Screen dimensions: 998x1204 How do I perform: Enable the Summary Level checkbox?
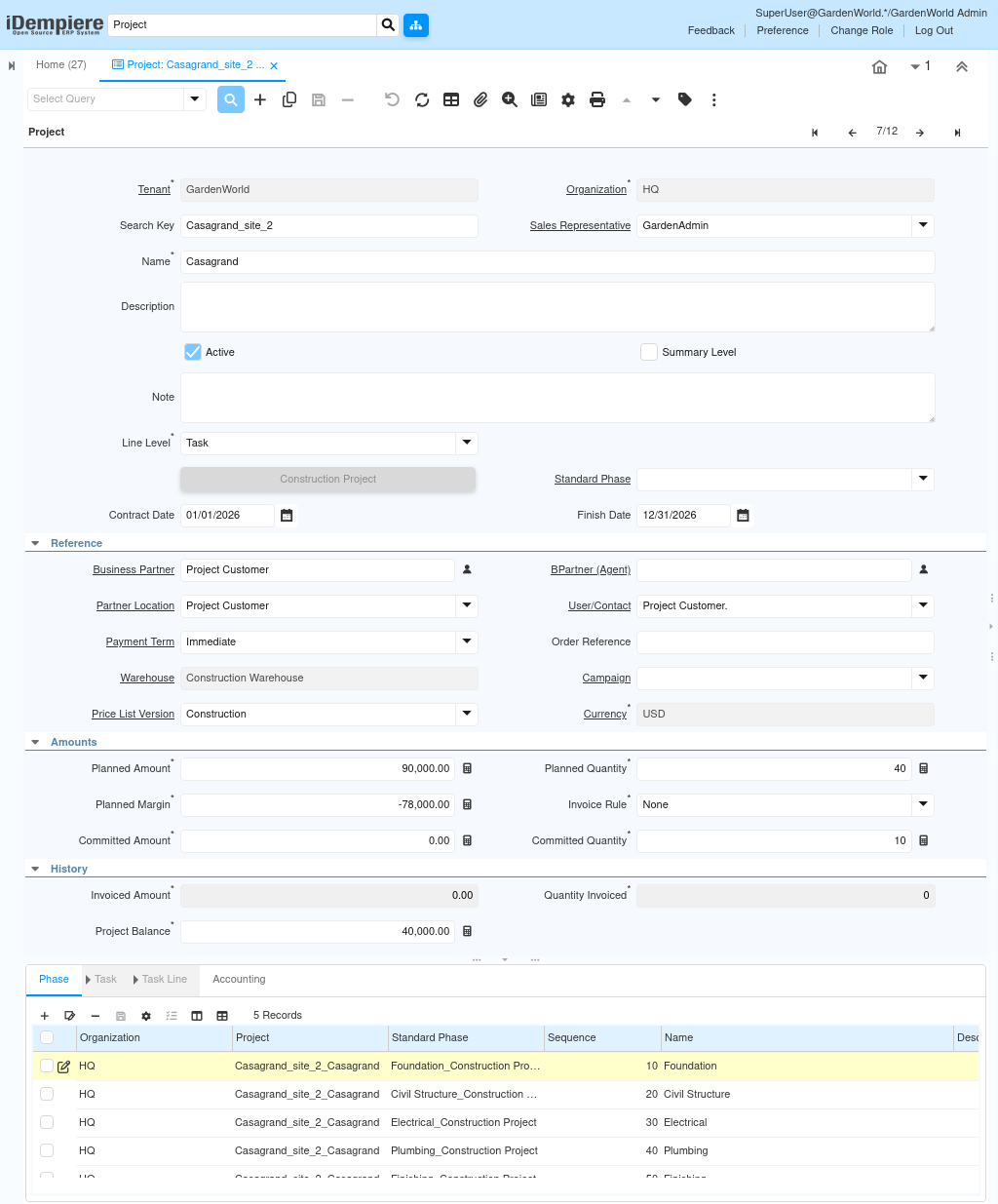(649, 352)
